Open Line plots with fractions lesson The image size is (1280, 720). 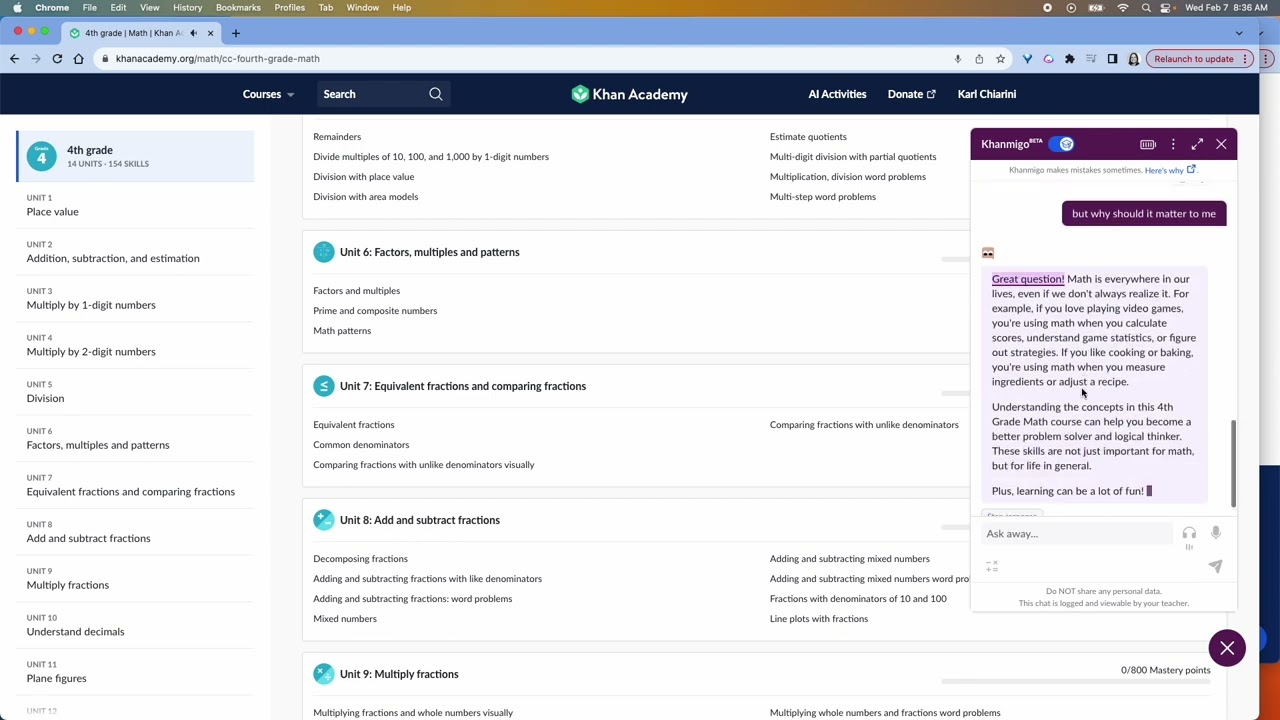tap(819, 619)
